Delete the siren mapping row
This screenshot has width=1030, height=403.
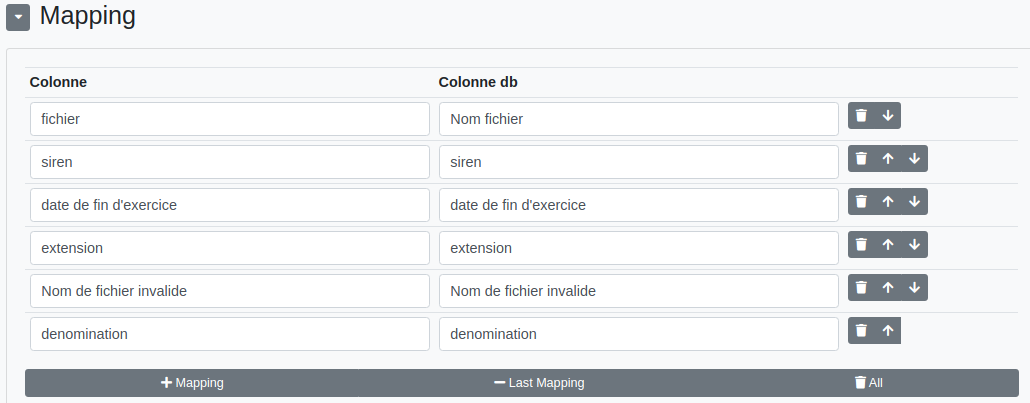(x=861, y=159)
